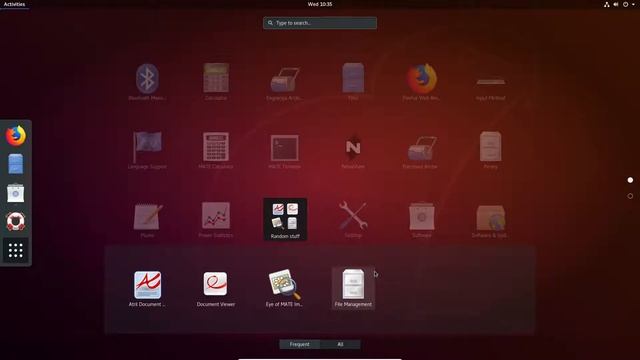Image resolution: width=640 pixels, height=360 pixels.
Task: Open Ubuntu Software from the dock
Action: point(16,193)
